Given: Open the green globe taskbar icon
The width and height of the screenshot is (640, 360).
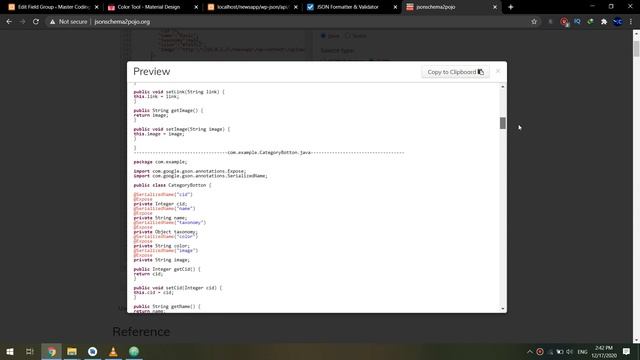Looking at the screenshot, I should 134,351.
